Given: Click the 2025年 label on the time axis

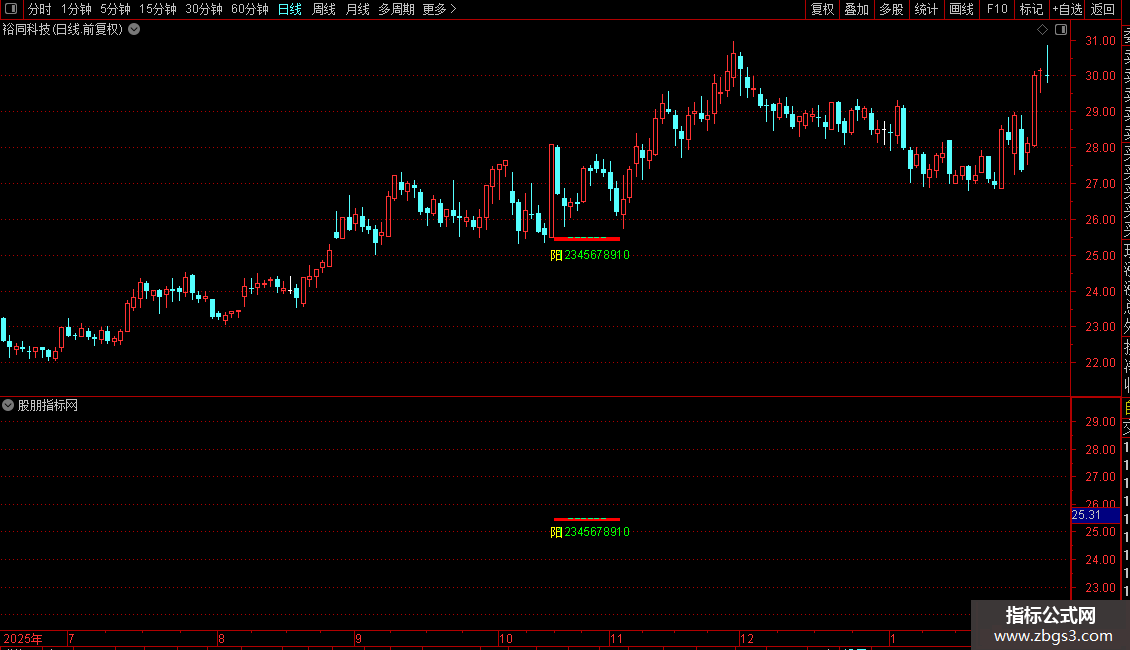Looking at the screenshot, I should (22, 638).
